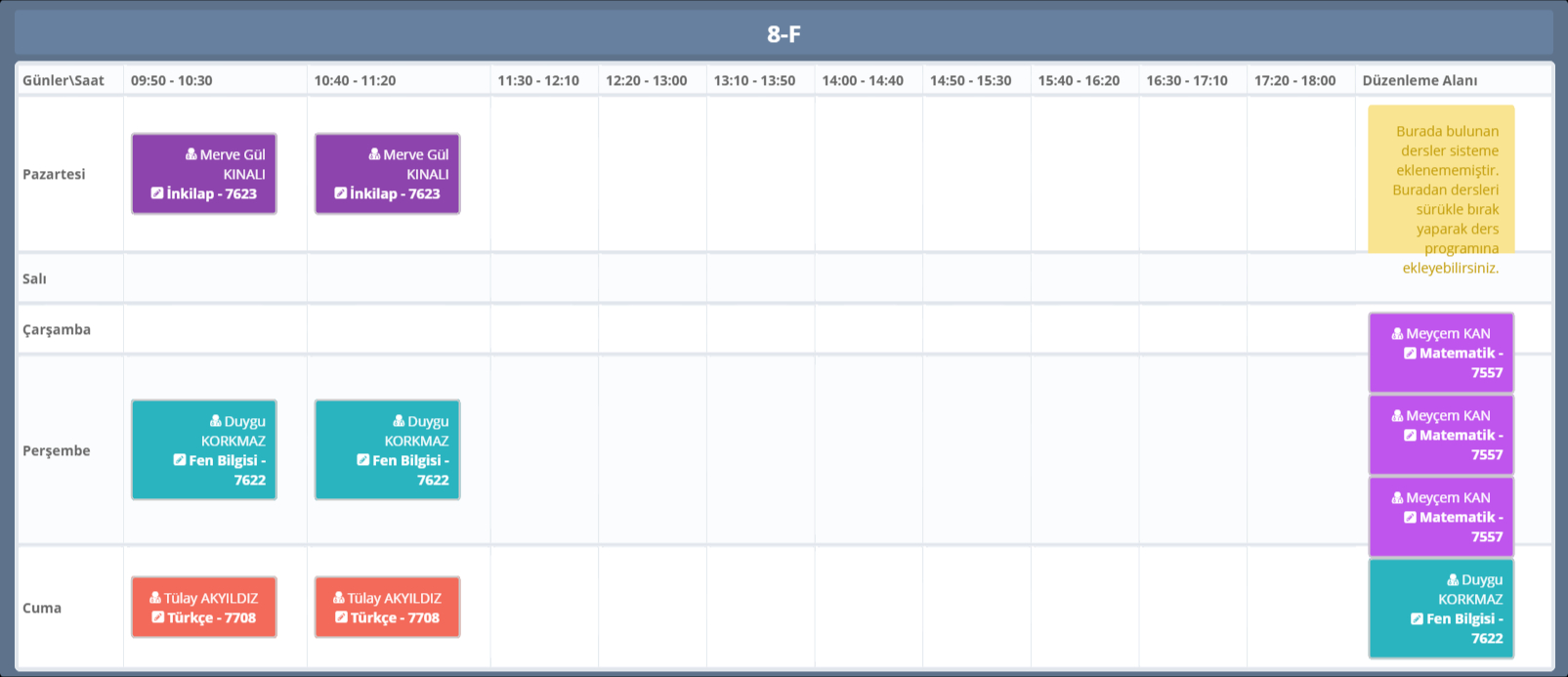Click teacher icon on Friday 09:50 Türkçe card
The image size is (1568, 677).
coord(155,598)
